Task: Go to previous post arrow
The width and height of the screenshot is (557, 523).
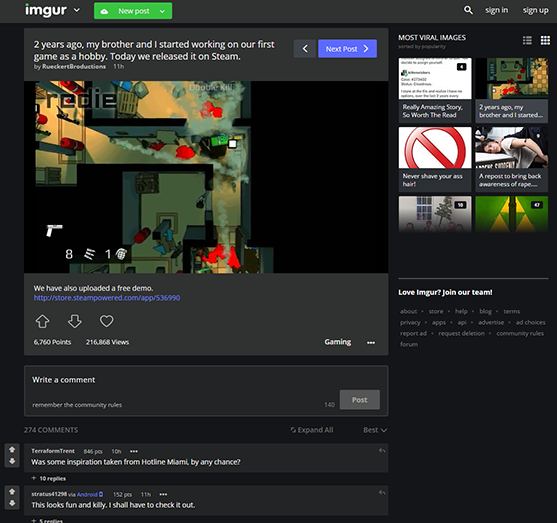Action: [x=305, y=49]
